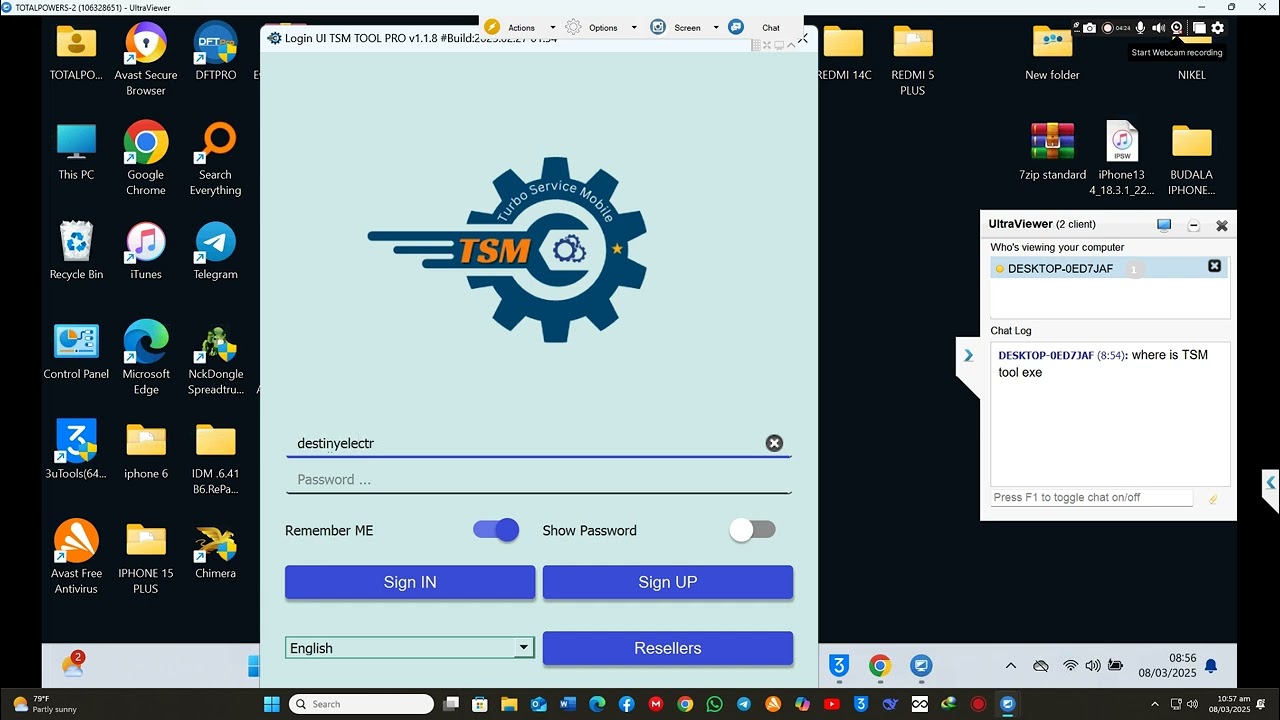Open the Search Everything desktop shortcut

pyautogui.click(x=216, y=158)
